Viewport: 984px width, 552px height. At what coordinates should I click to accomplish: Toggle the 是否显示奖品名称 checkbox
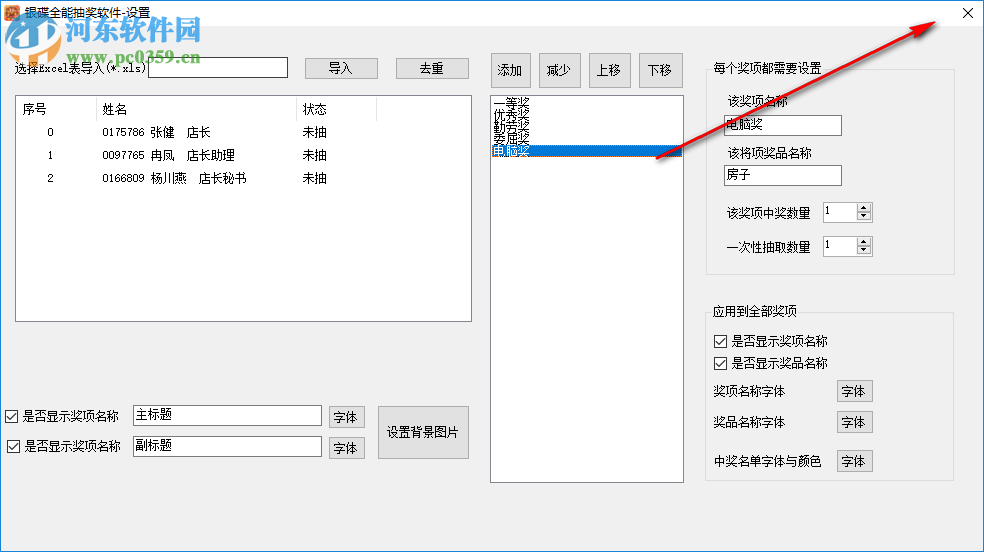[x=720, y=363]
